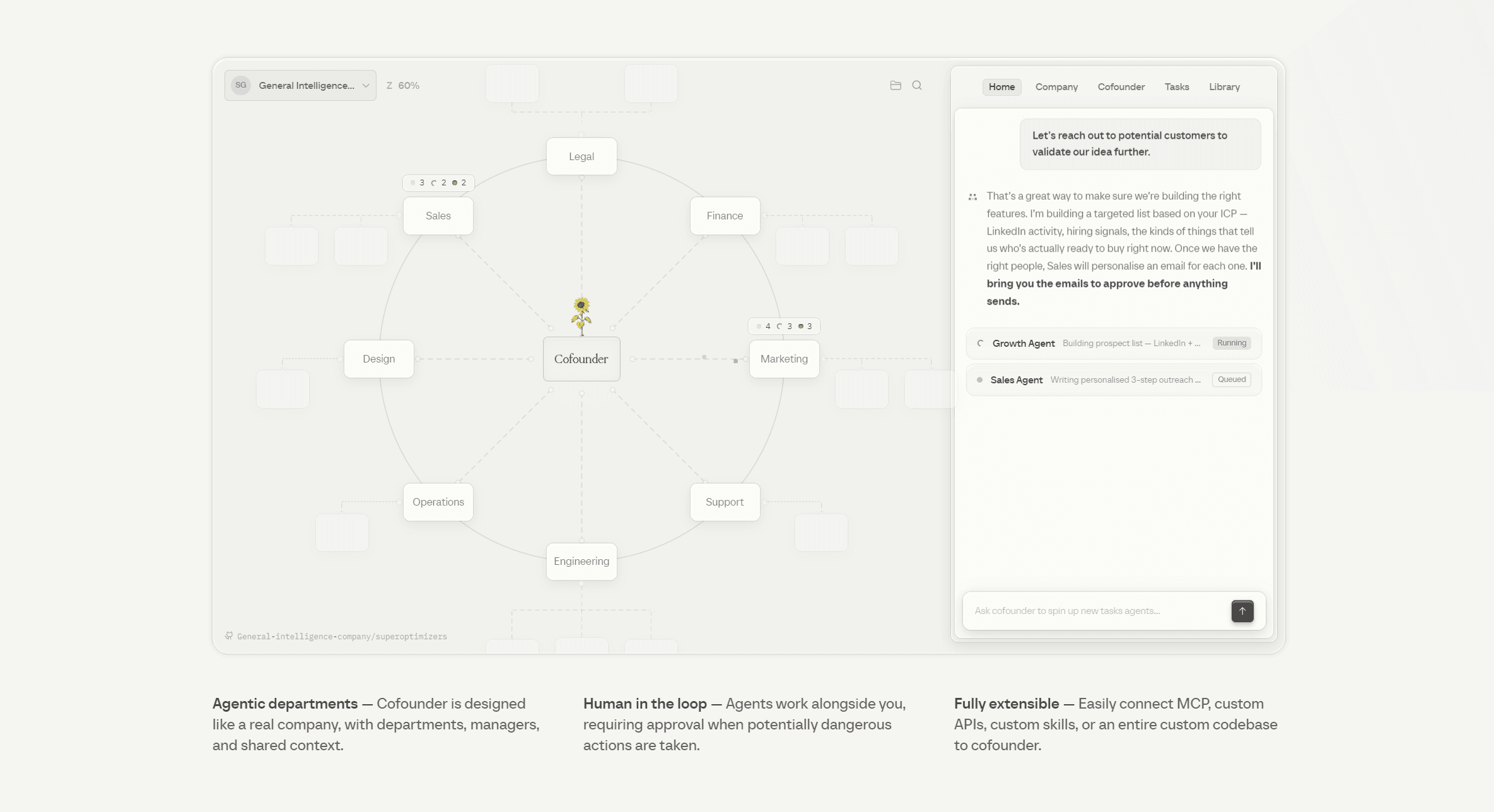Switch to the Company tab

[x=1056, y=87]
